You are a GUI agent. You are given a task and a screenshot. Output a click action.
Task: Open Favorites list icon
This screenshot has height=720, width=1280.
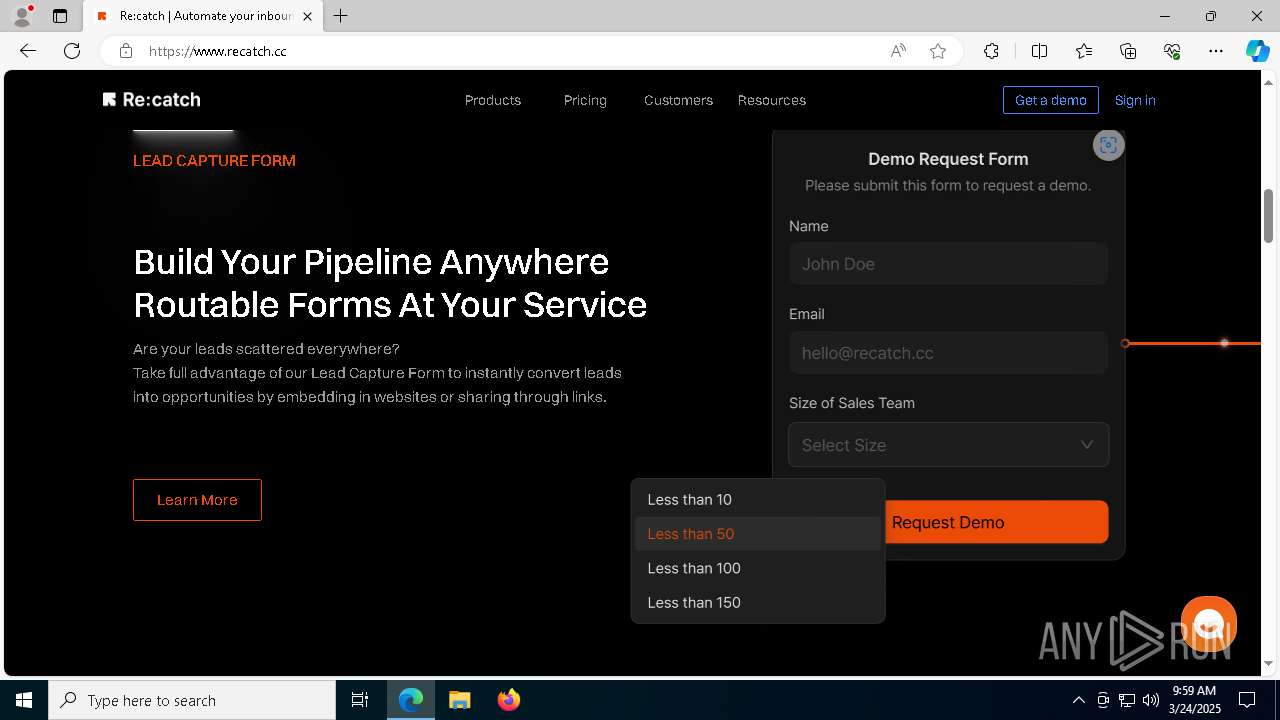1084,51
